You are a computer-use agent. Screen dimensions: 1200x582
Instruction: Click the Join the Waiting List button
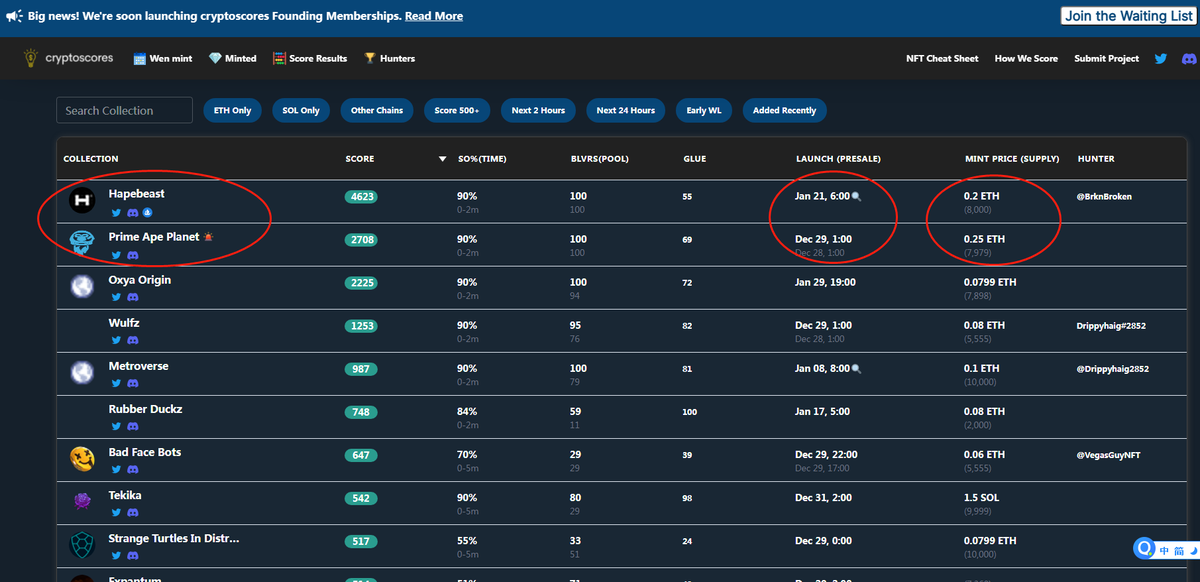click(x=1128, y=16)
